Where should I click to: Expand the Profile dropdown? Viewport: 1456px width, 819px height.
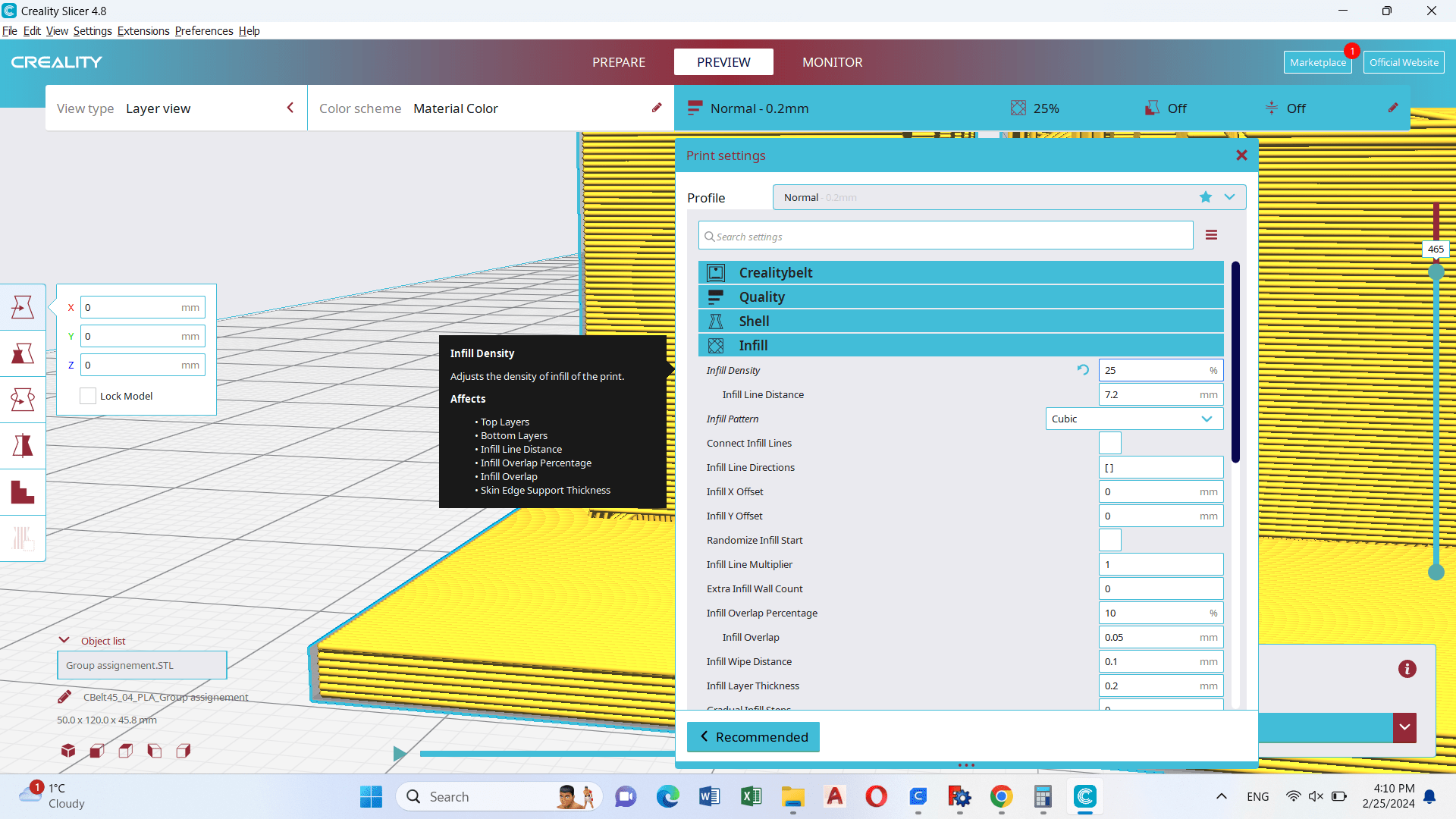point(1229,197)
